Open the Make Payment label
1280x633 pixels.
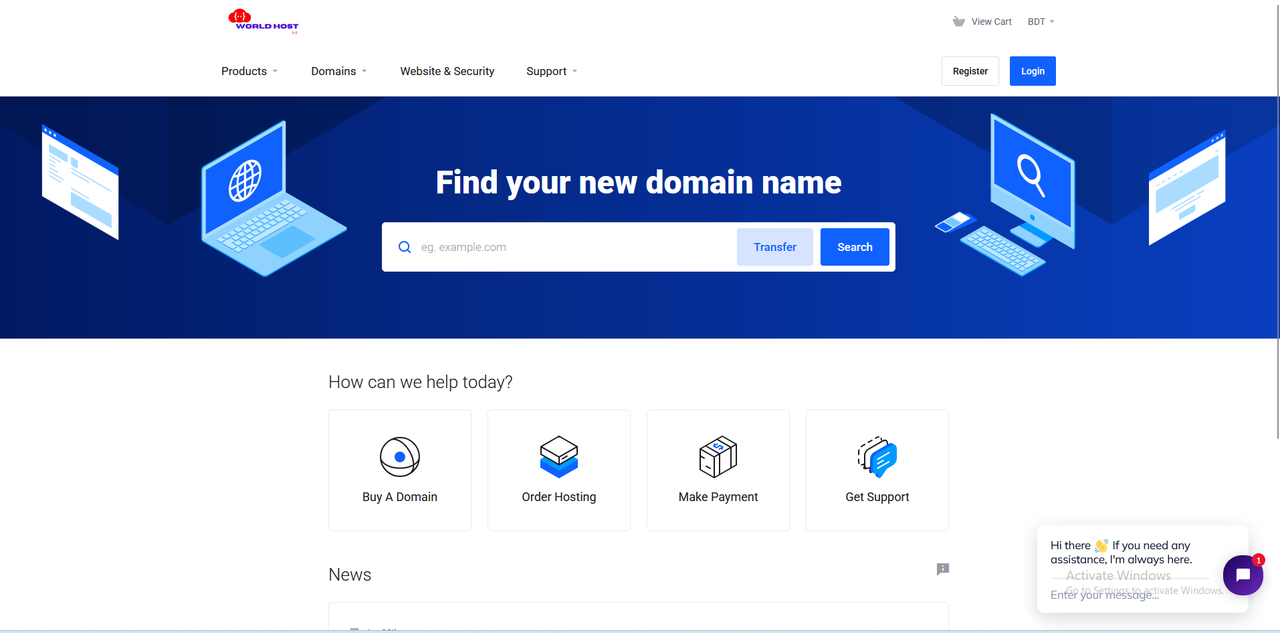pos(718,497)
